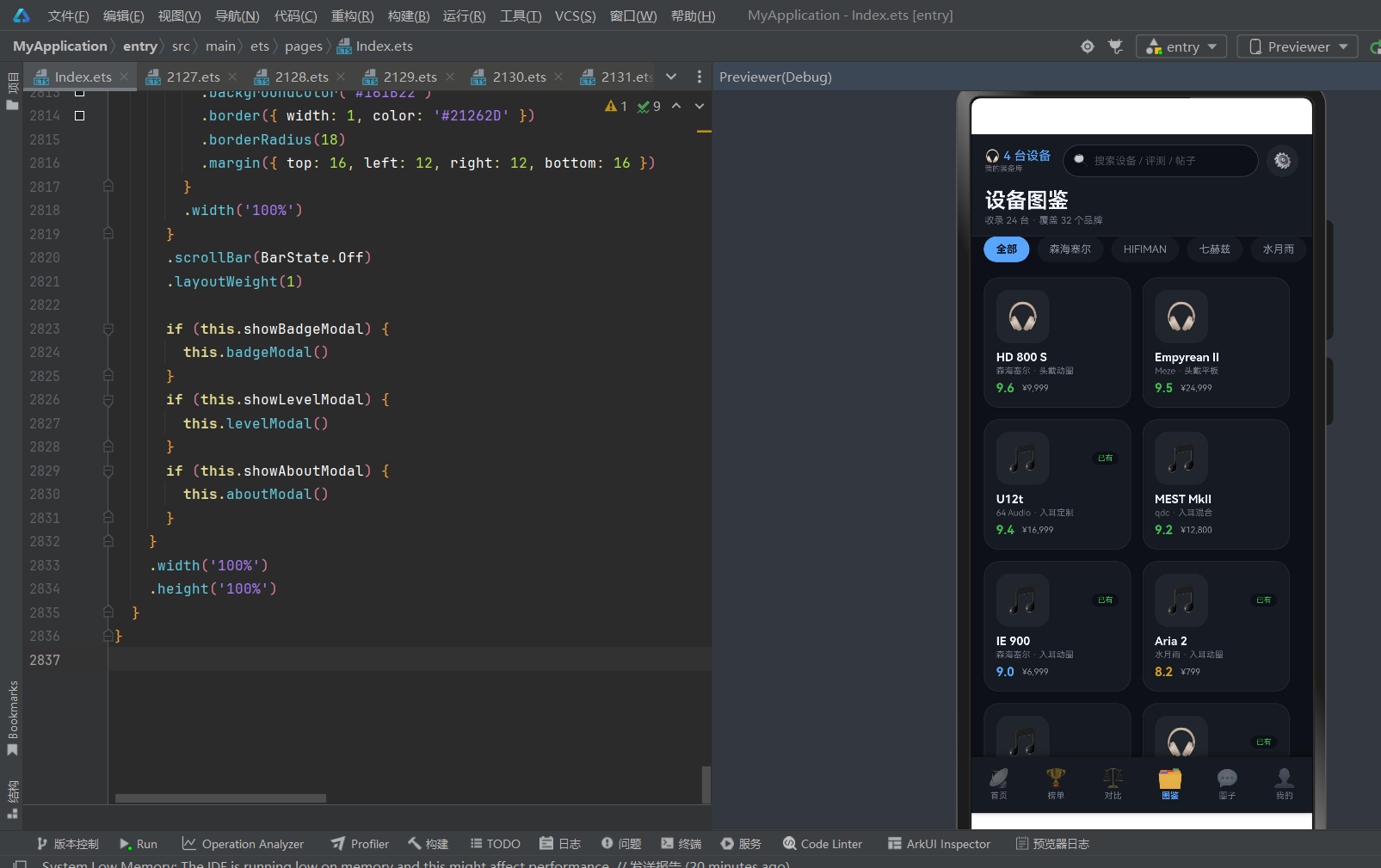Click the search field 搜索设备 / 评测 / 帖子

pyautogui.click(x=1161, y=161)
